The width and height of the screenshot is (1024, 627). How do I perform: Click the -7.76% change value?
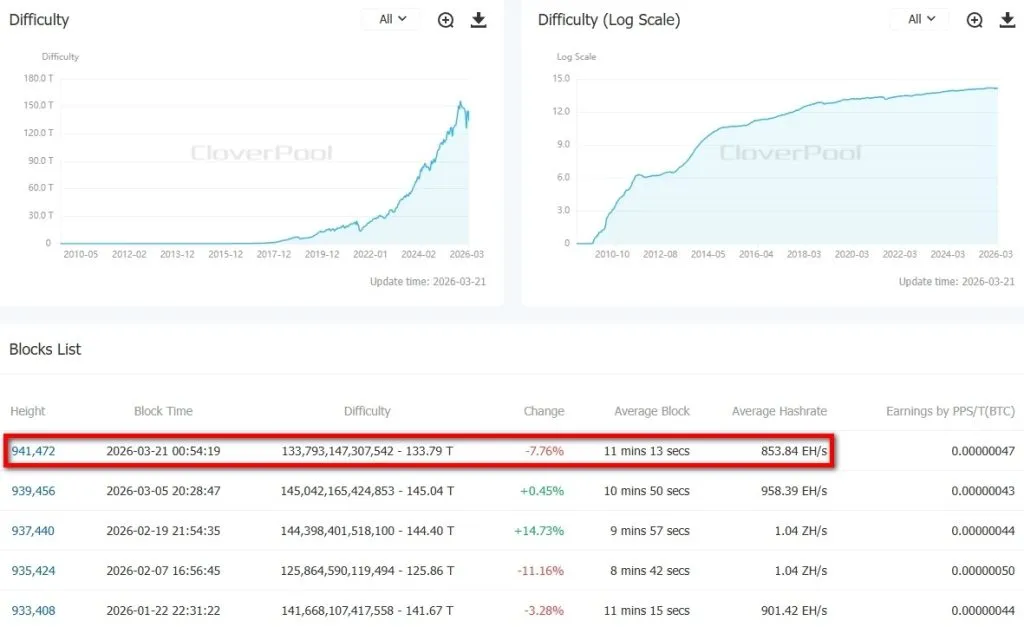click(544, 451)
